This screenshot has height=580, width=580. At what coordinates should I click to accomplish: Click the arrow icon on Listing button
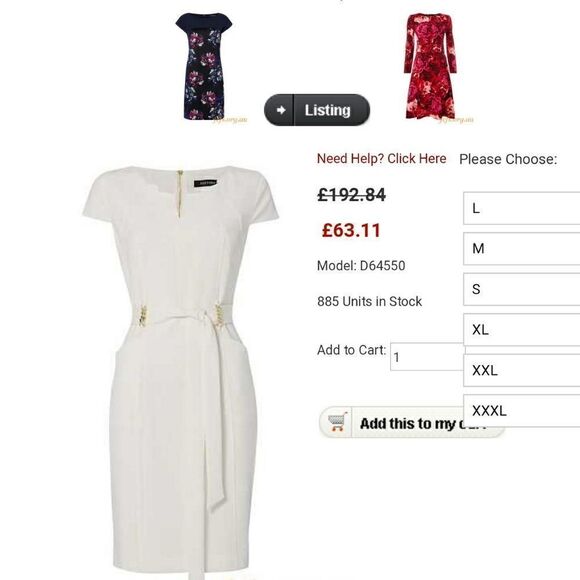coord(281,110)
